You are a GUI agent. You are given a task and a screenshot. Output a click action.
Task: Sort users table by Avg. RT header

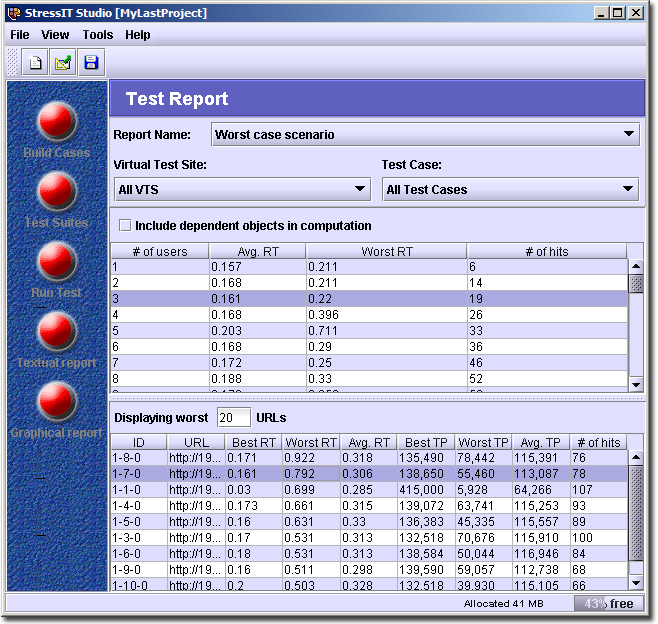click(258, 251)
